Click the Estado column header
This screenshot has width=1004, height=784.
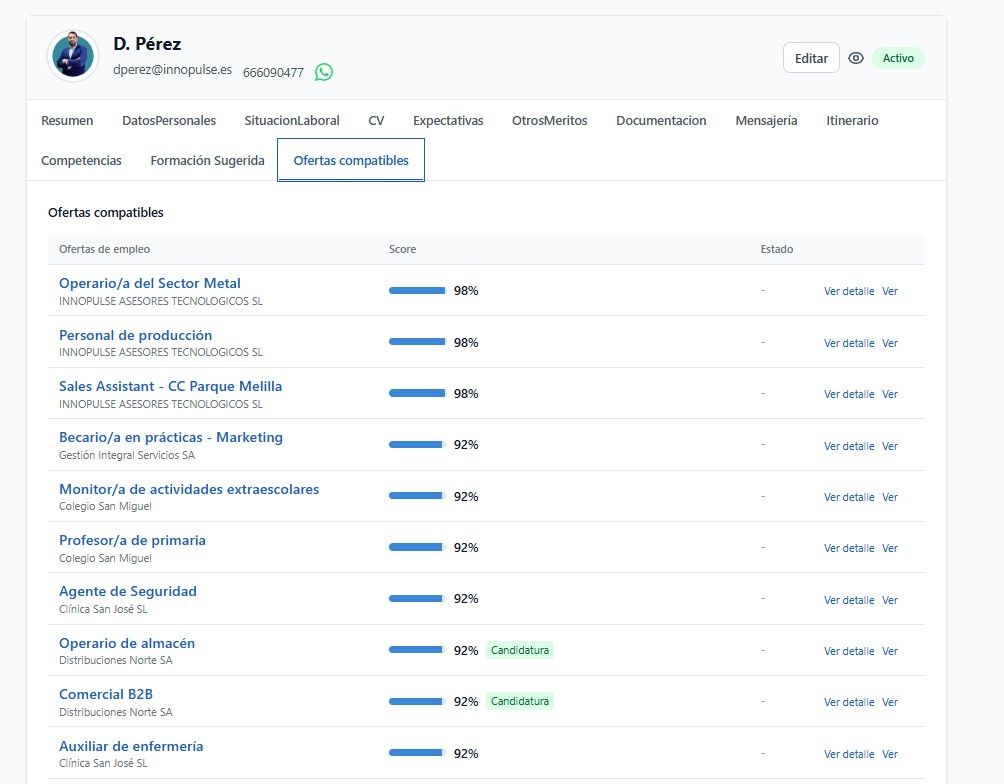[777, 249]
